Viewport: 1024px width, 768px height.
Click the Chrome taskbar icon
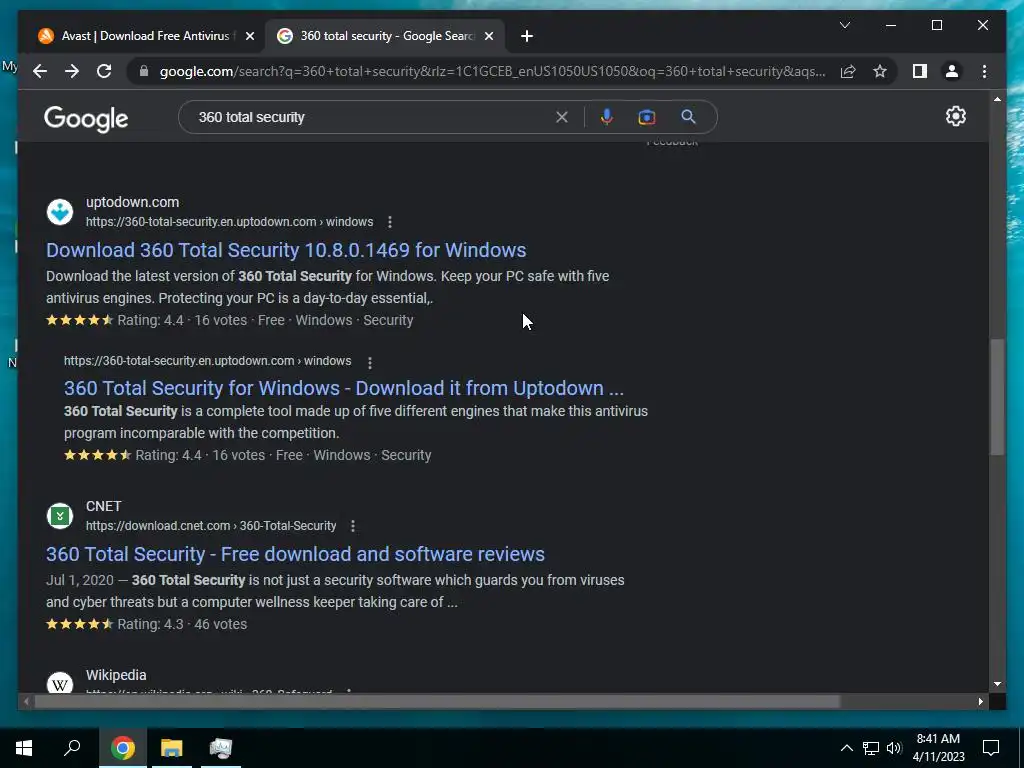[x=123, y=748]
